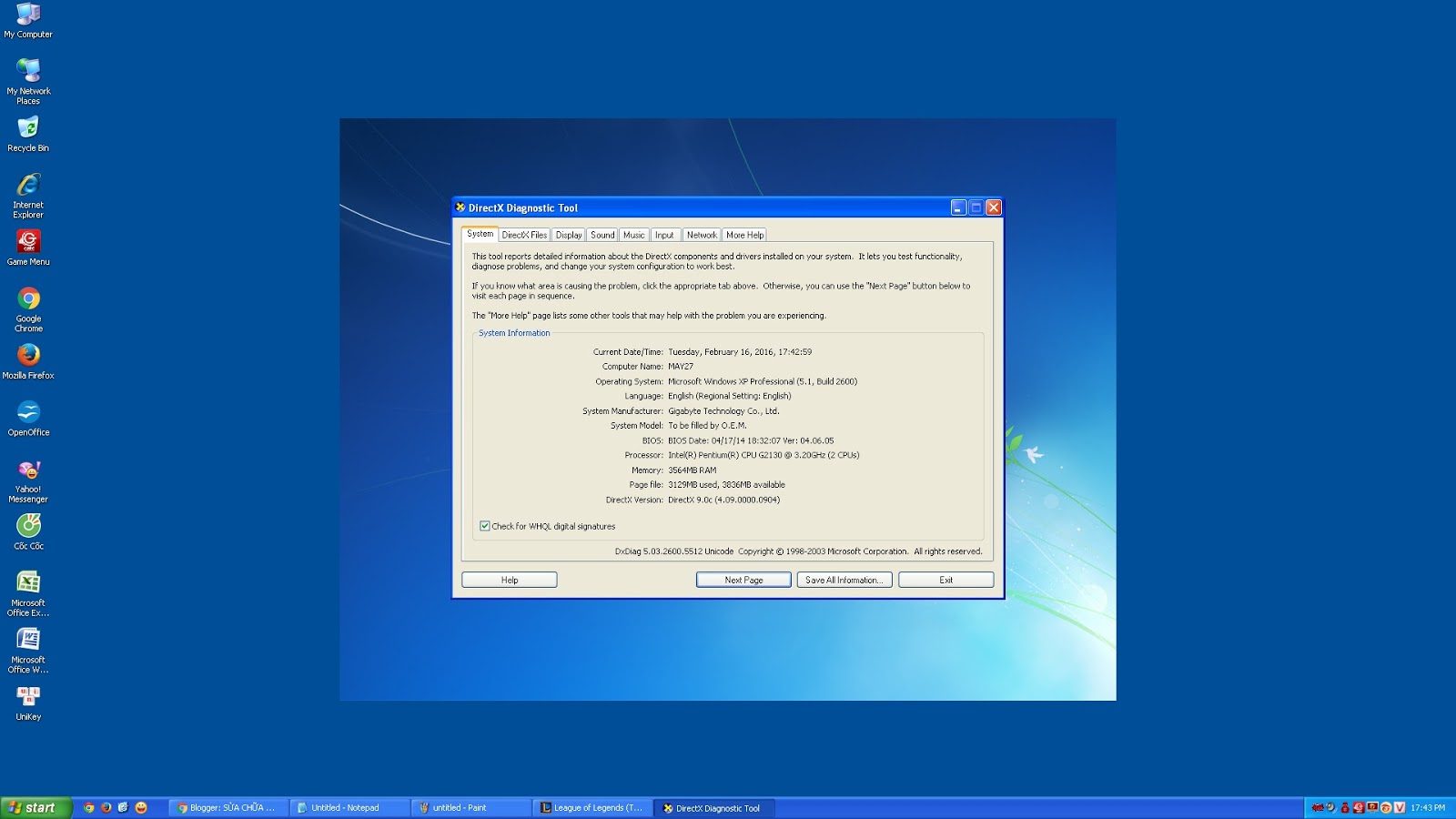Click Gigabyte Technology Co., Ltd. text
The image size is (1456, 819).
point(723,411)
